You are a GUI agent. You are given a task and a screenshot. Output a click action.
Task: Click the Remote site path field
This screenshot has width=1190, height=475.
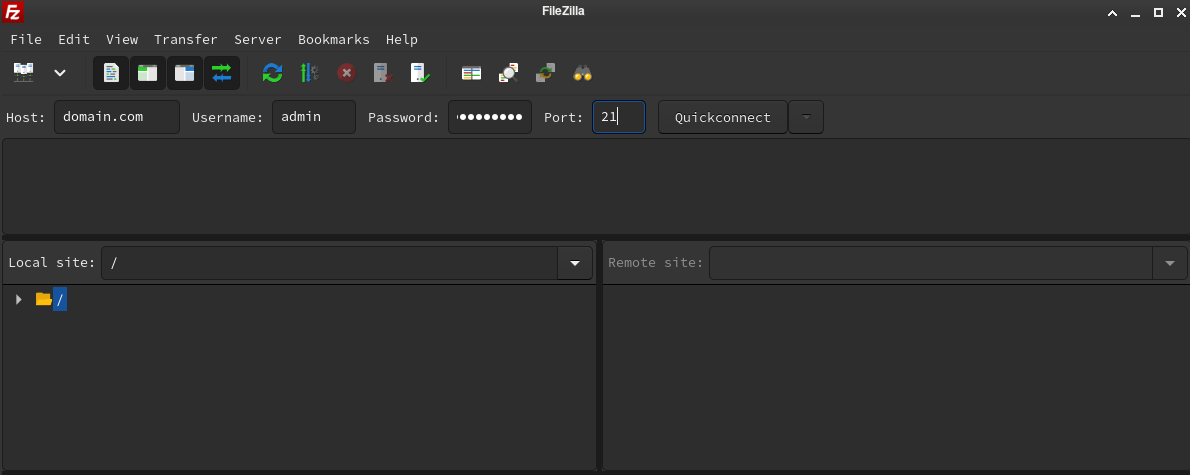pos(930,263)
